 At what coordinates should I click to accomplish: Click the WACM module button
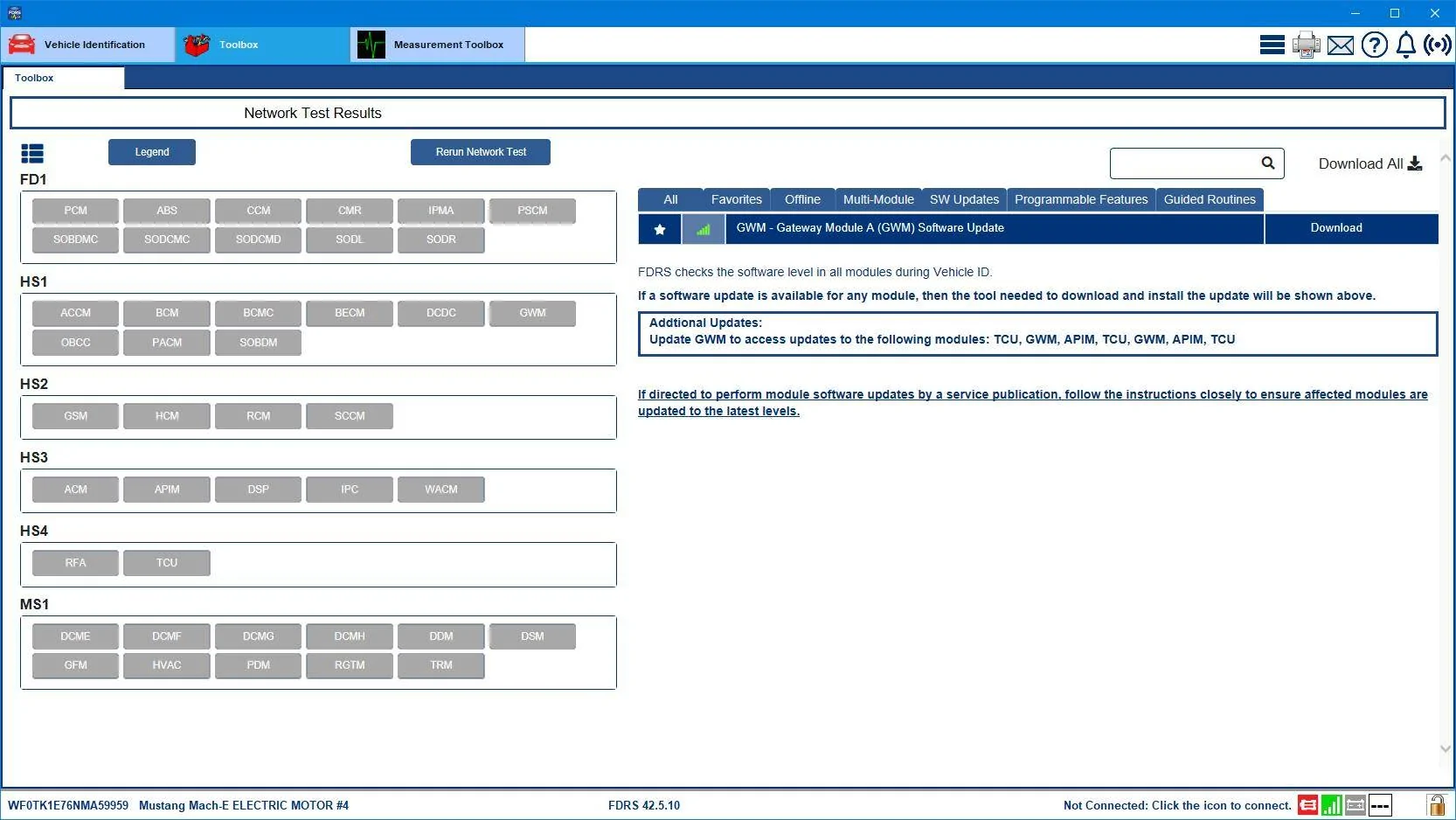point(441,490)
